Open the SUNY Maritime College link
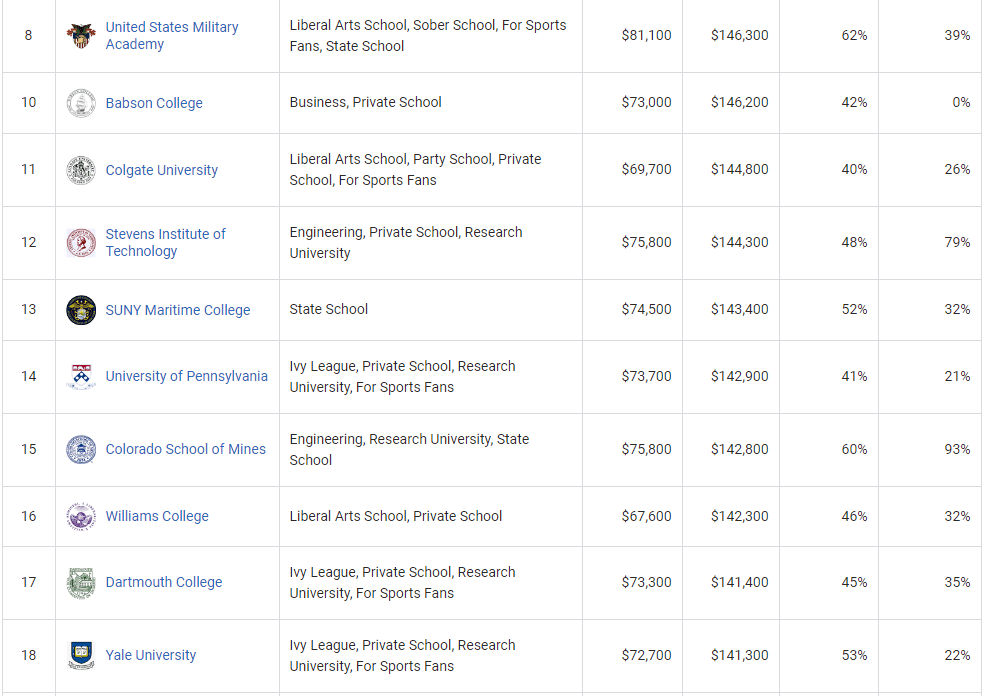This screenshot has height=696, width=984. (x=178, y=310)
